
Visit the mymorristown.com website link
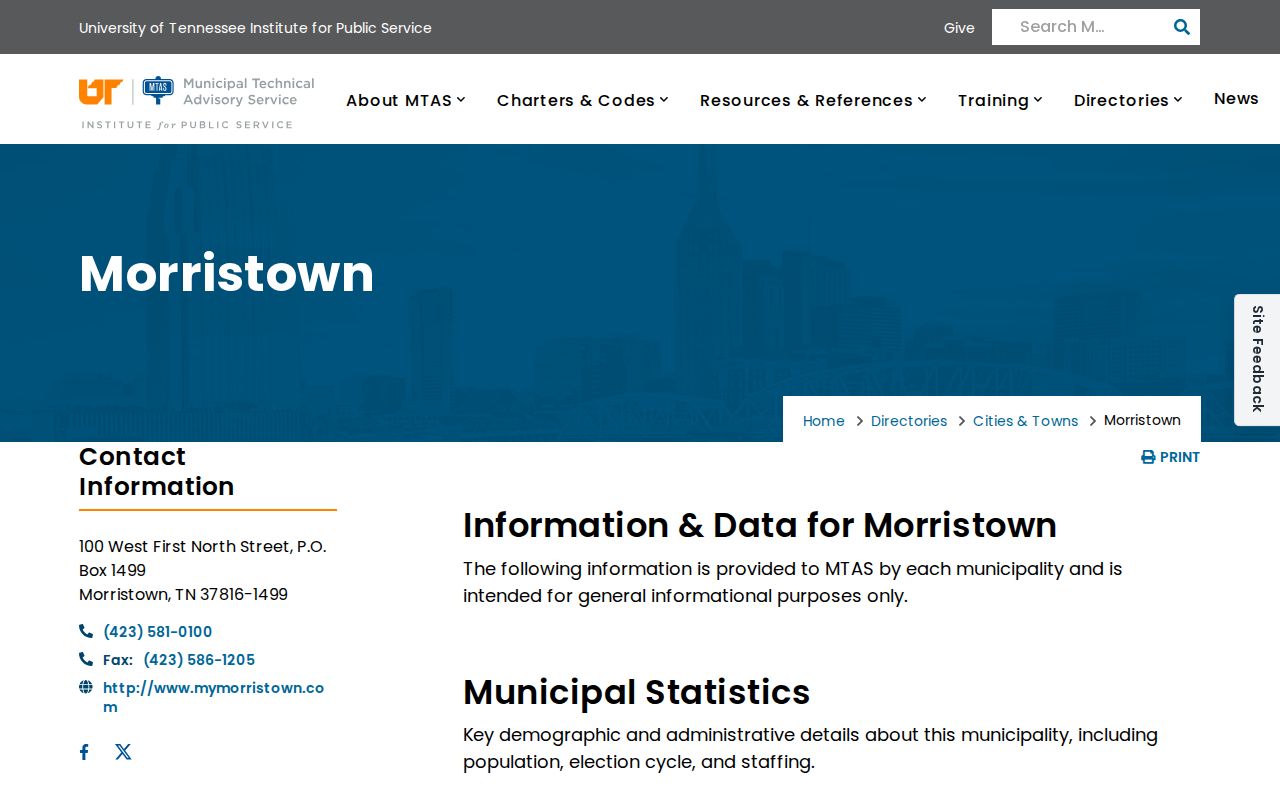coord(214,697)
